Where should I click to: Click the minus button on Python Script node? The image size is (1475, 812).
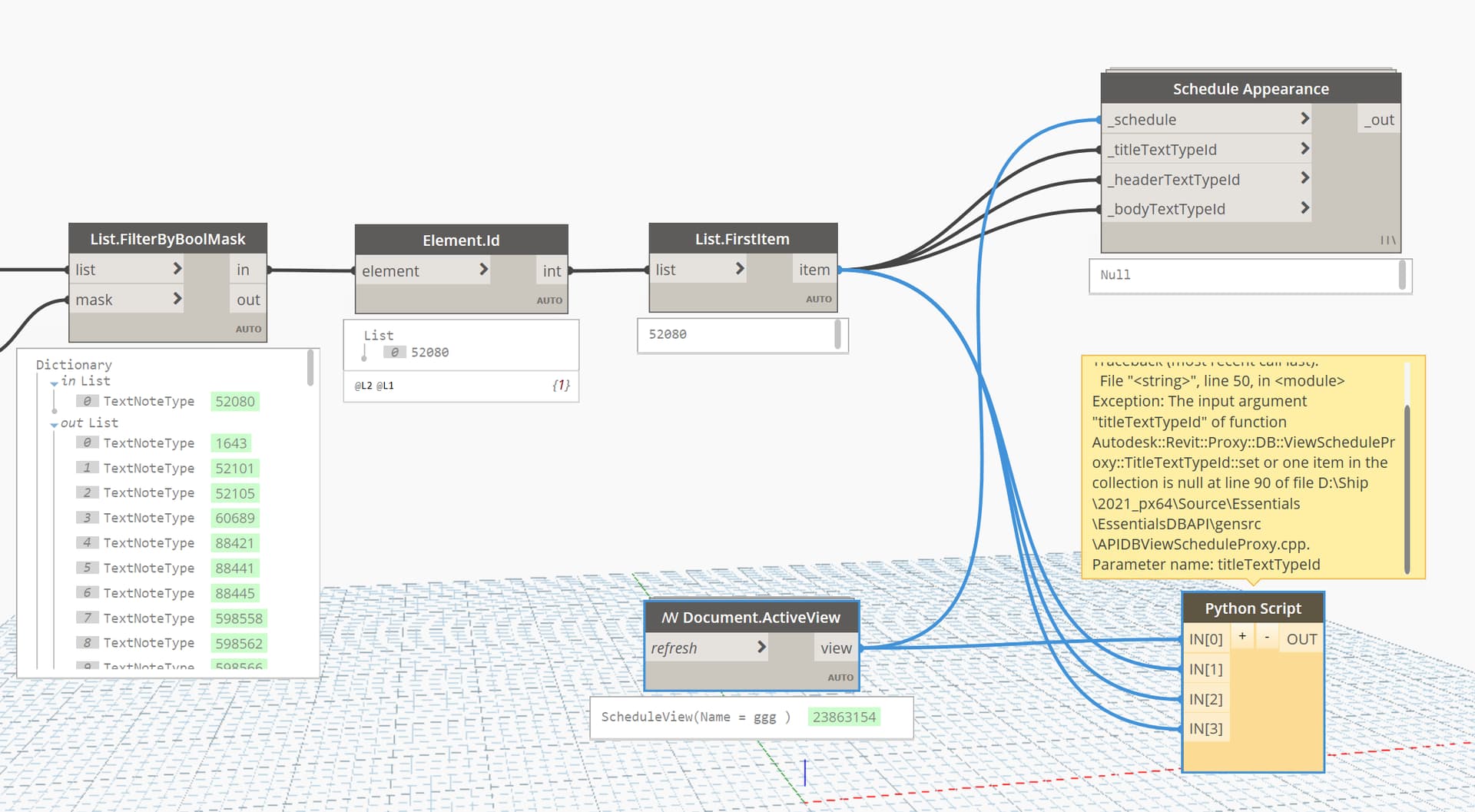coord(1267,636)
